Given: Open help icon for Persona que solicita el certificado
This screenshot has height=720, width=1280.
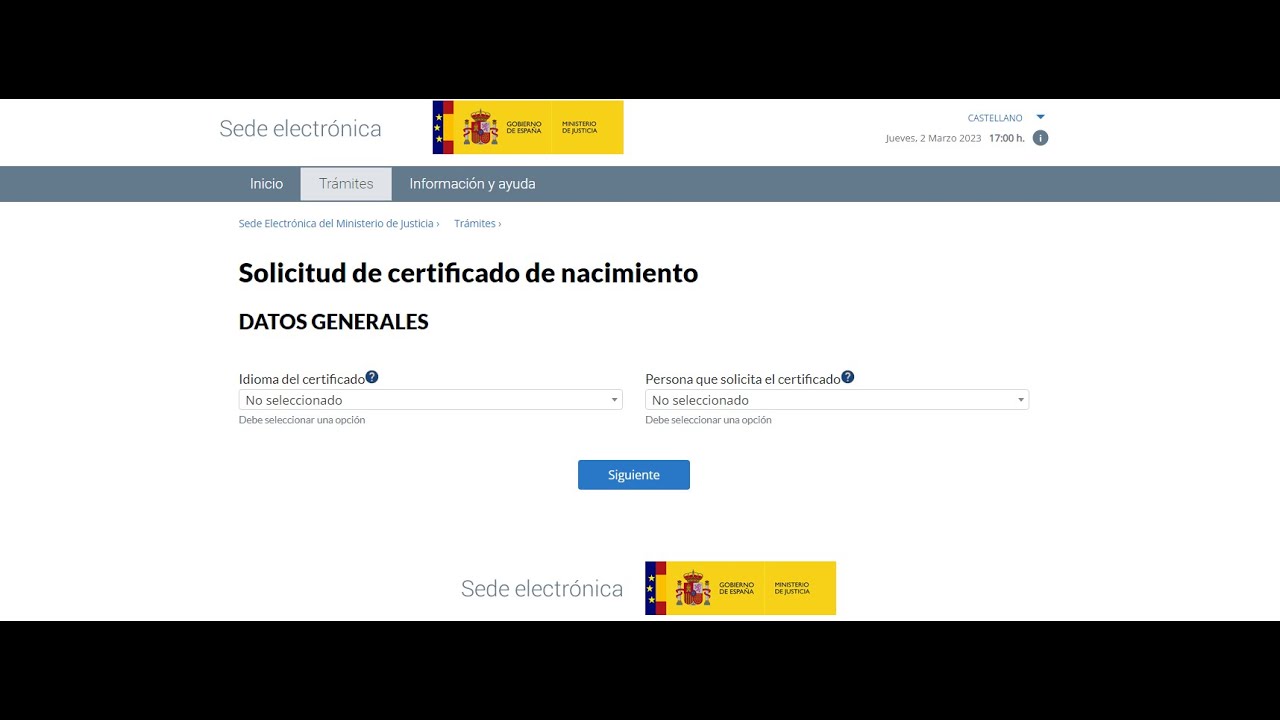Looking at the screenshot, I should 848,377.
